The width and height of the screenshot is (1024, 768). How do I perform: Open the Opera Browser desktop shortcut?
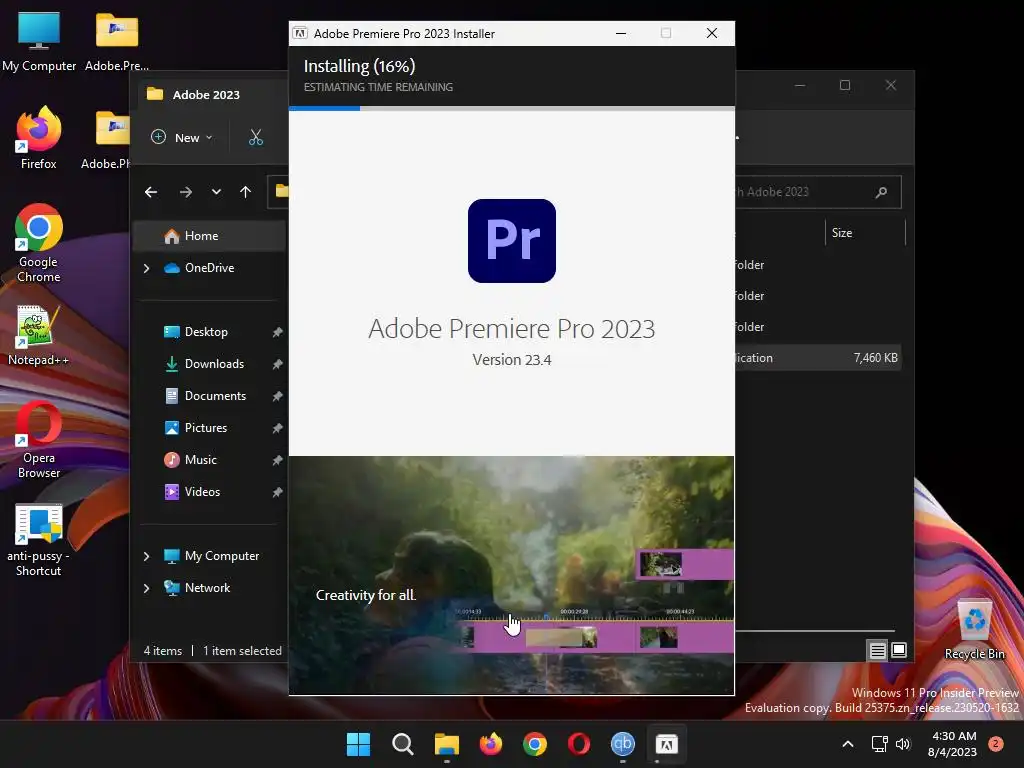point(39,440)
